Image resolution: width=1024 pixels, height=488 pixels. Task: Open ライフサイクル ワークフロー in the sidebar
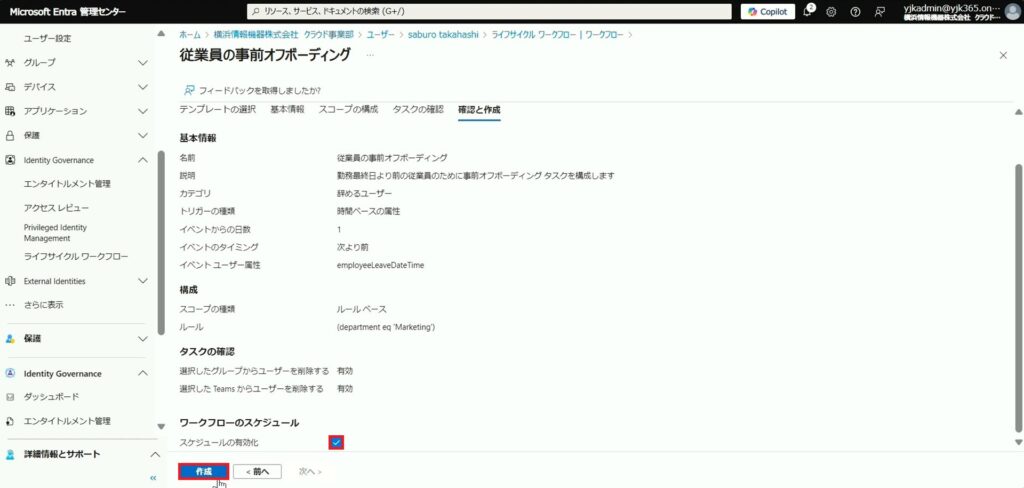coord(76,257)
